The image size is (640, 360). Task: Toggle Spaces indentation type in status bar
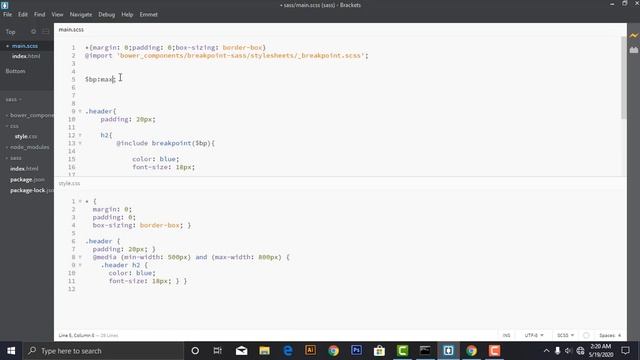[x=607, y=335]
